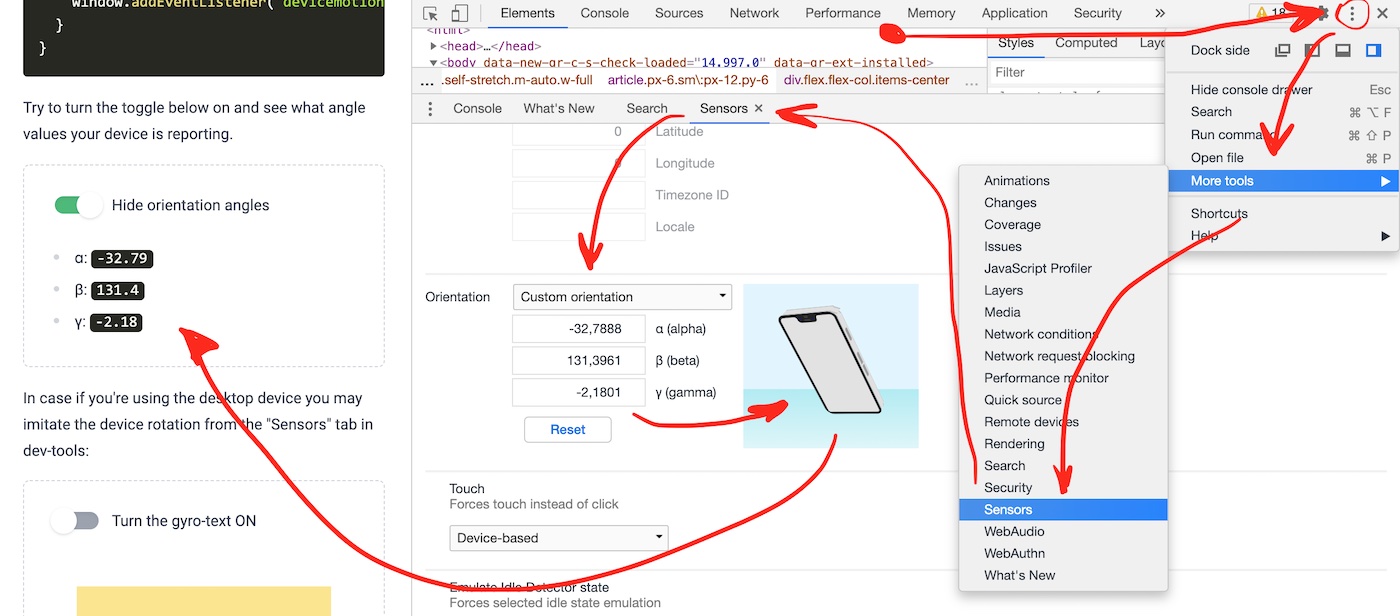1400x616 pixels.
Task: Toggle the device emulation mode icon
Action: (459, 13)
